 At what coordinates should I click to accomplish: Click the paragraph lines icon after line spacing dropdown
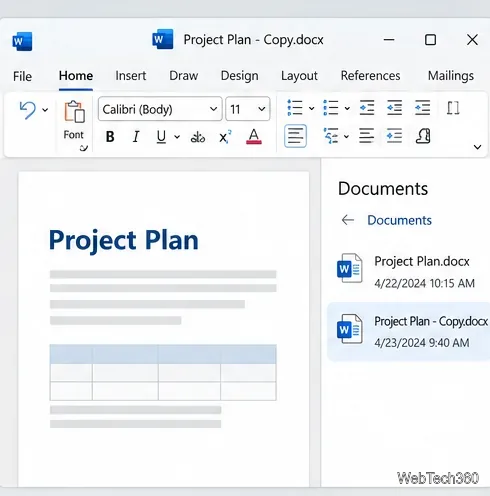(x=366, y=136)
